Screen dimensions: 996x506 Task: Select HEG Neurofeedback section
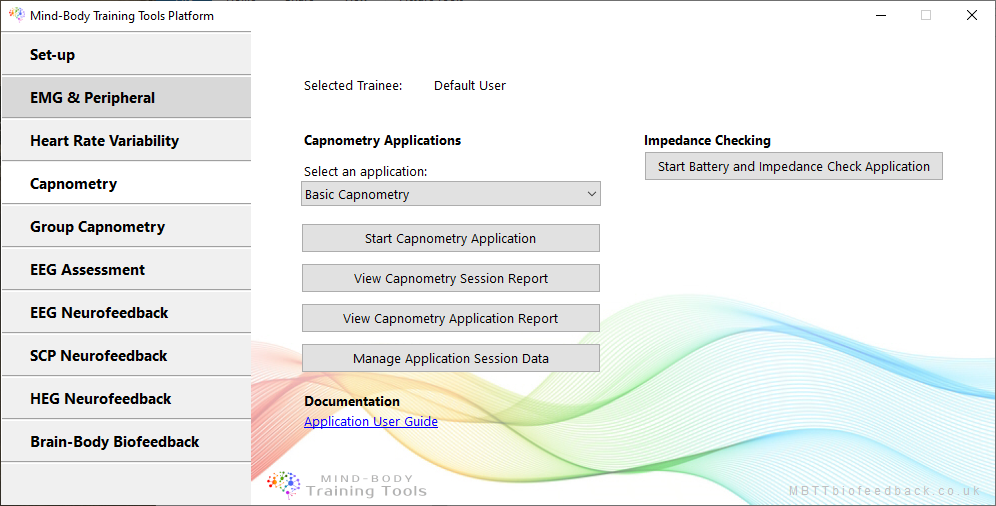coord(126,399)
